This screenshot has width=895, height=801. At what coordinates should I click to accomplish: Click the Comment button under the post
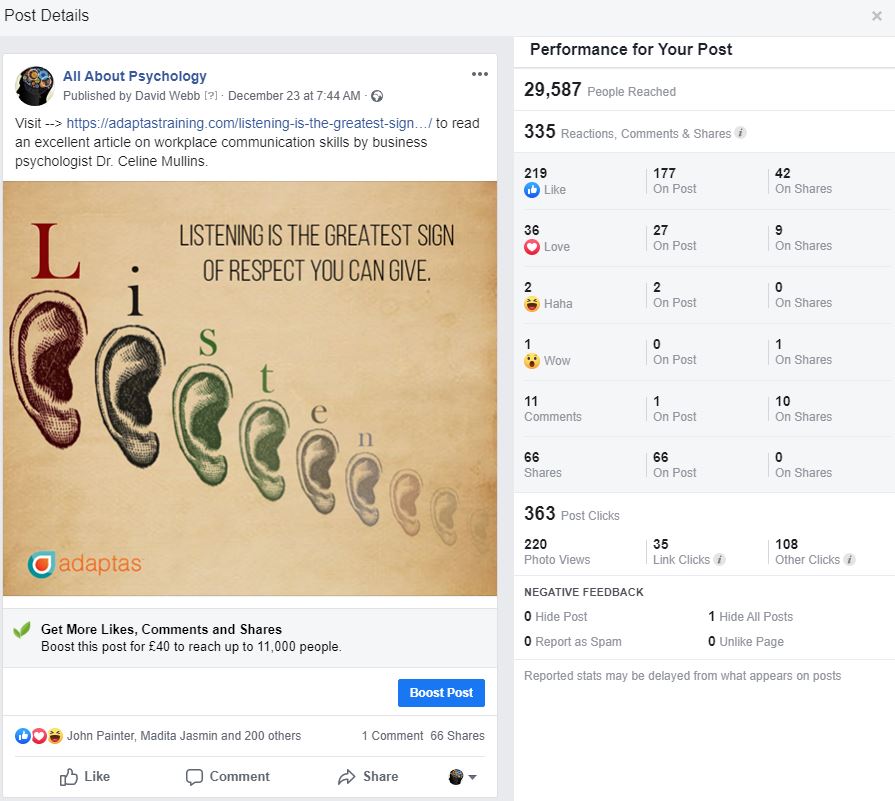(228, 776)
